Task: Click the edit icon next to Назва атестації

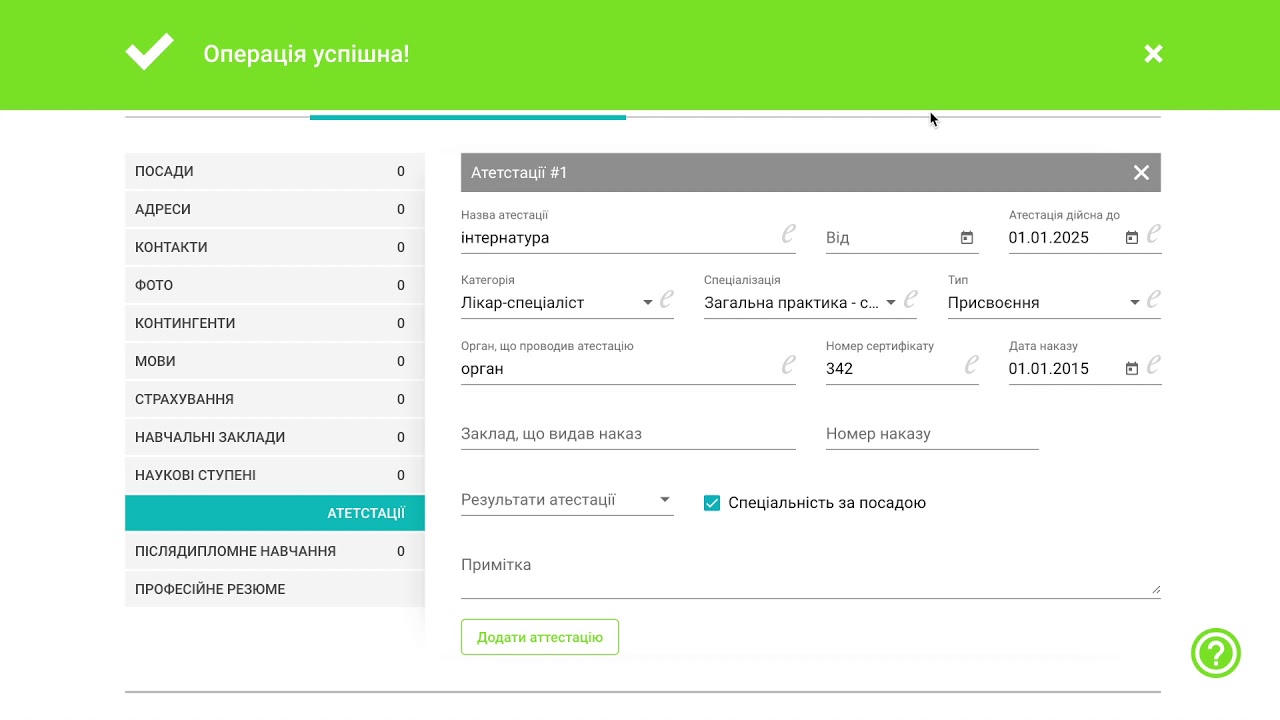Action: [788, 234]
